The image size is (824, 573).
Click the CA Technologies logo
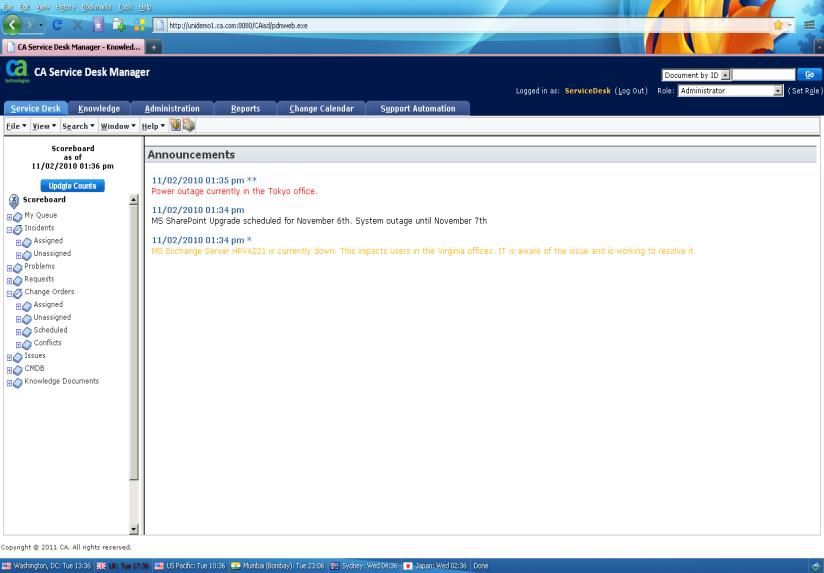pyautogui.click(x=17, y=71)
